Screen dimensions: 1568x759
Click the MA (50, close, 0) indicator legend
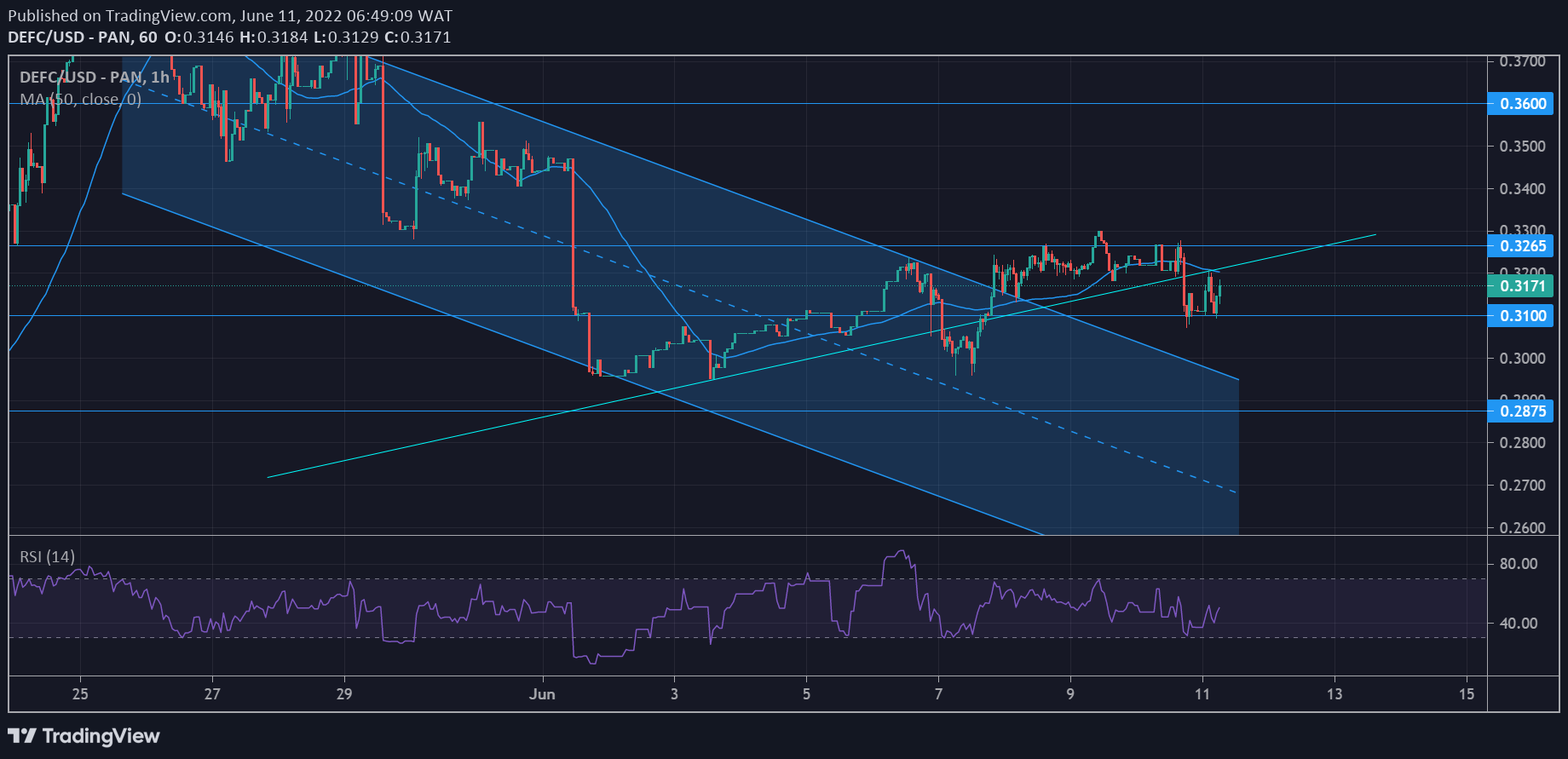[81, 100]
